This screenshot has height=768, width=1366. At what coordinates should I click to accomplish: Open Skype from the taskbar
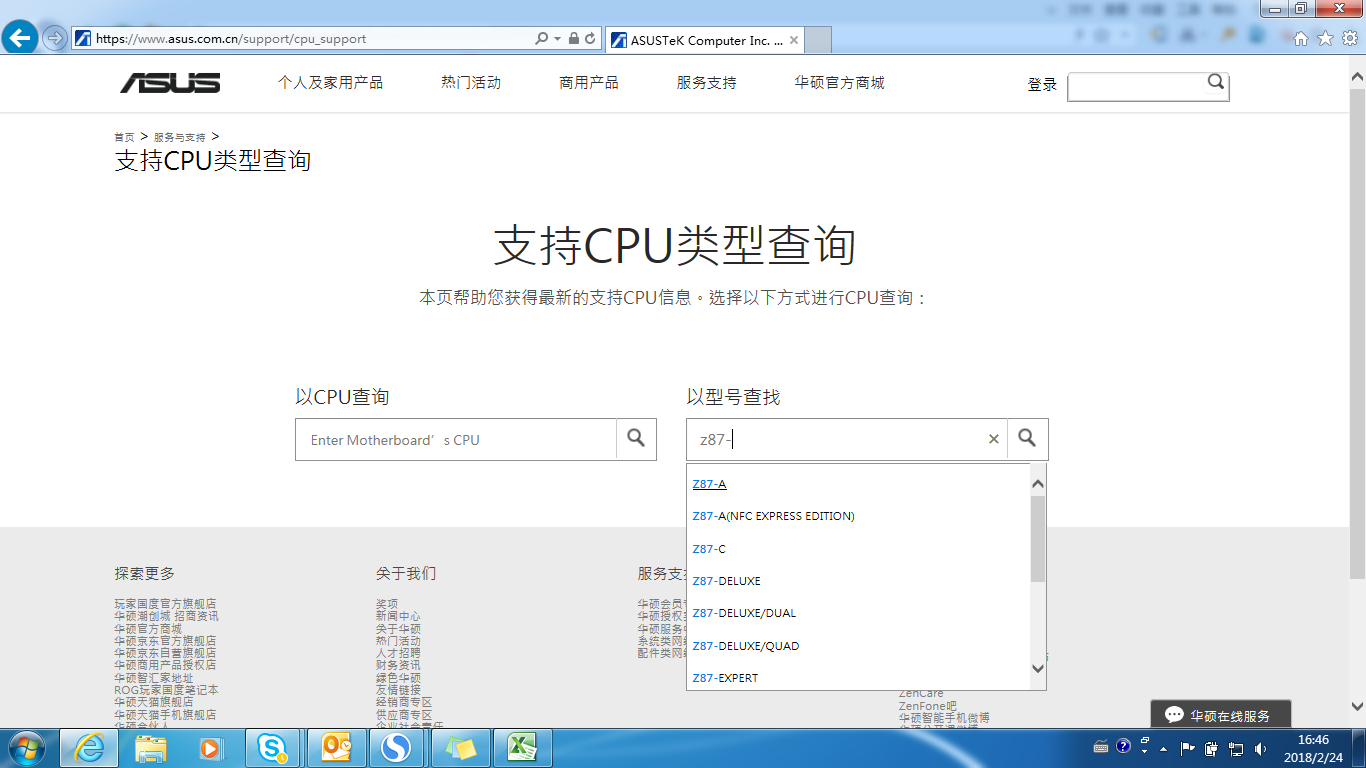273,748
